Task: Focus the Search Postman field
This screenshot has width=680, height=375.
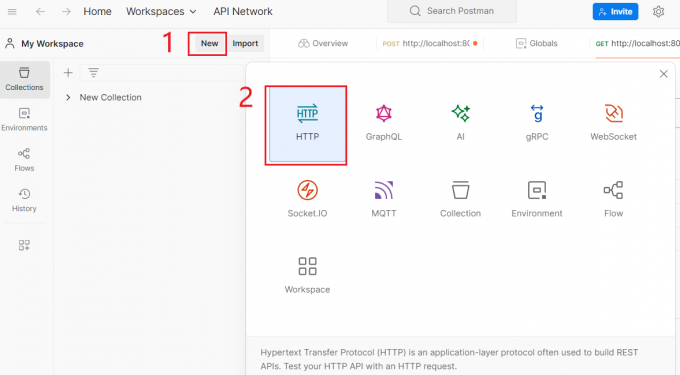Action: [x=452, y=11]
